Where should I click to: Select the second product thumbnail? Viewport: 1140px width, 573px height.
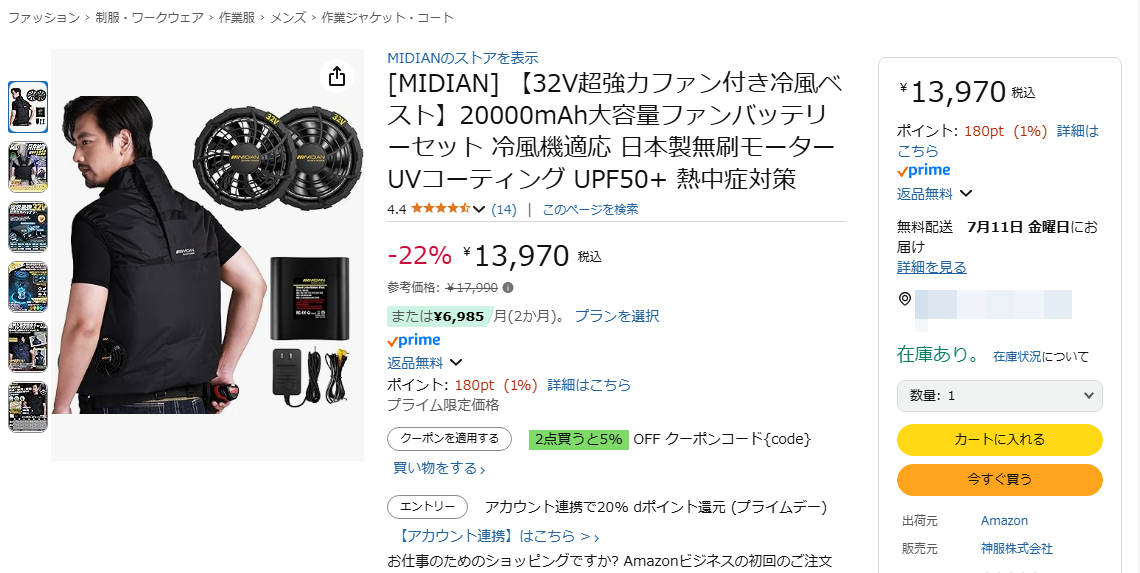click(x=28, y=167)
